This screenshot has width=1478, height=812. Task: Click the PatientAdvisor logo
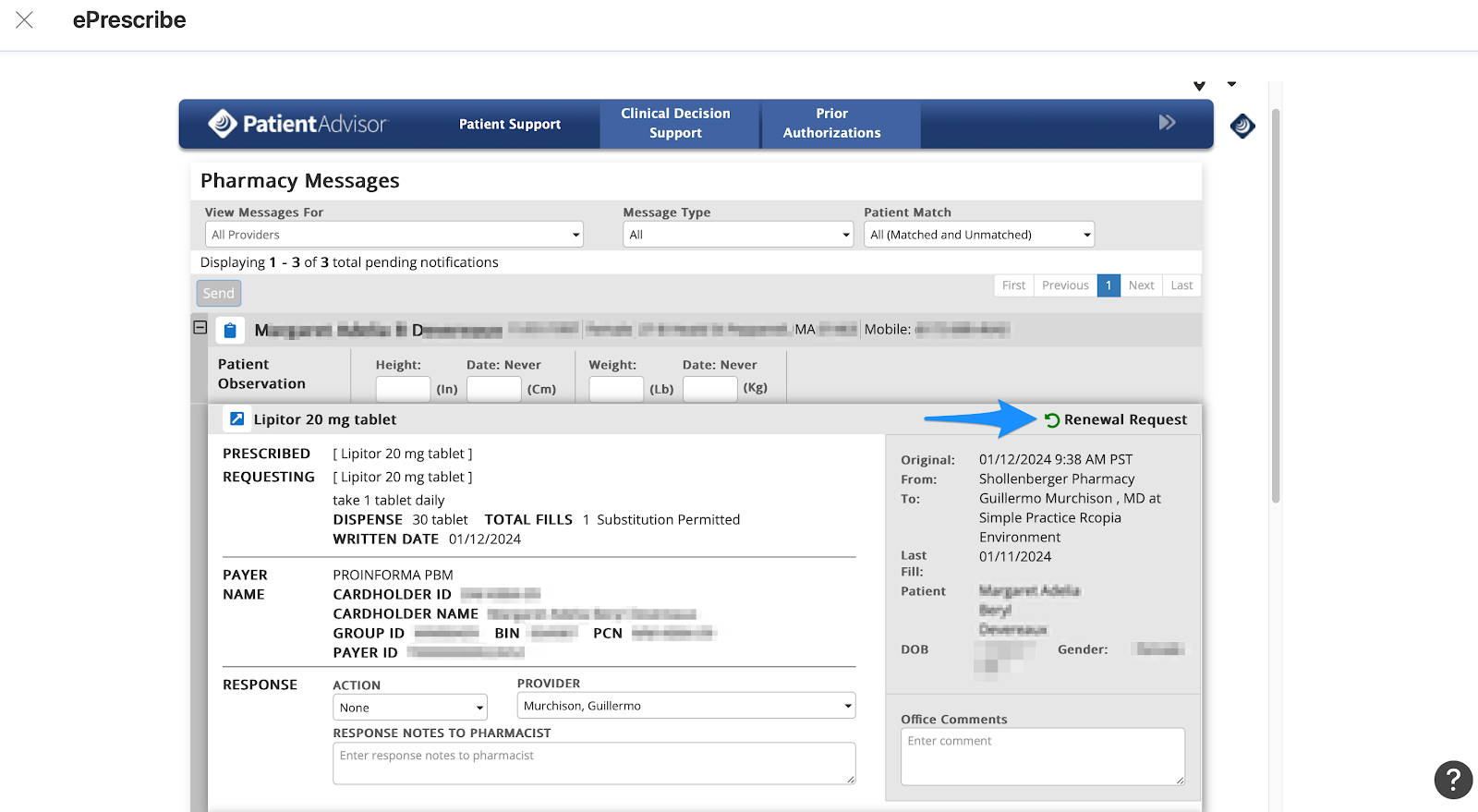point(297,124)
